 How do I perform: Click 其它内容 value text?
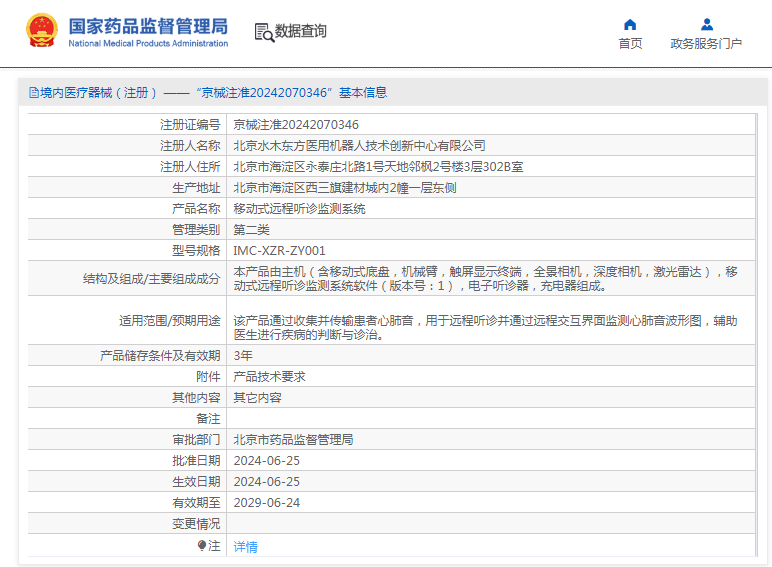pyautogui.click(x=257, y=398)
